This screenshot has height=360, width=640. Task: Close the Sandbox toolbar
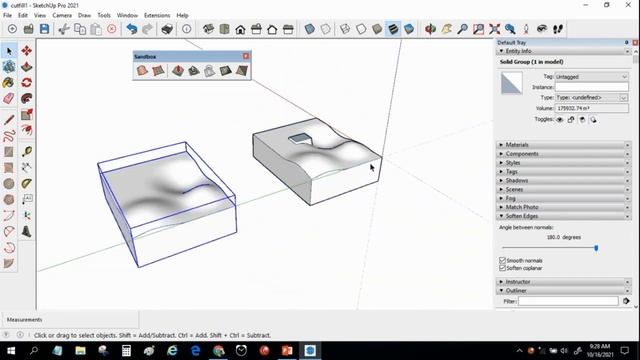click(x=246, y=56)
